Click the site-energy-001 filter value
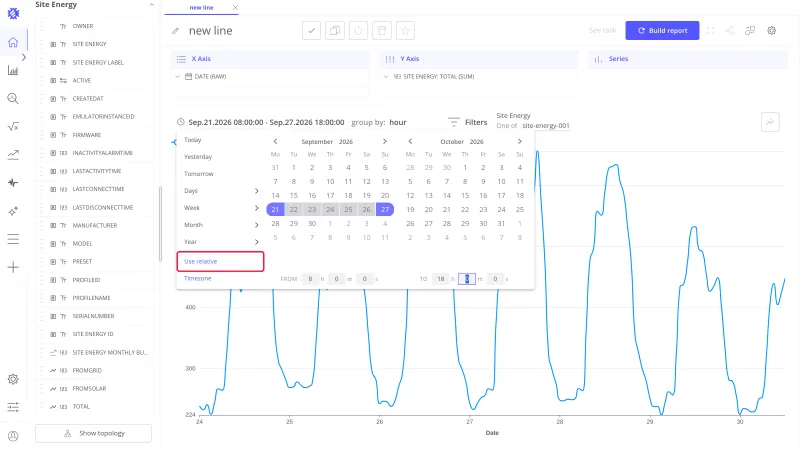The height and width of the screenshot is (450, 800). coord(545,126)
